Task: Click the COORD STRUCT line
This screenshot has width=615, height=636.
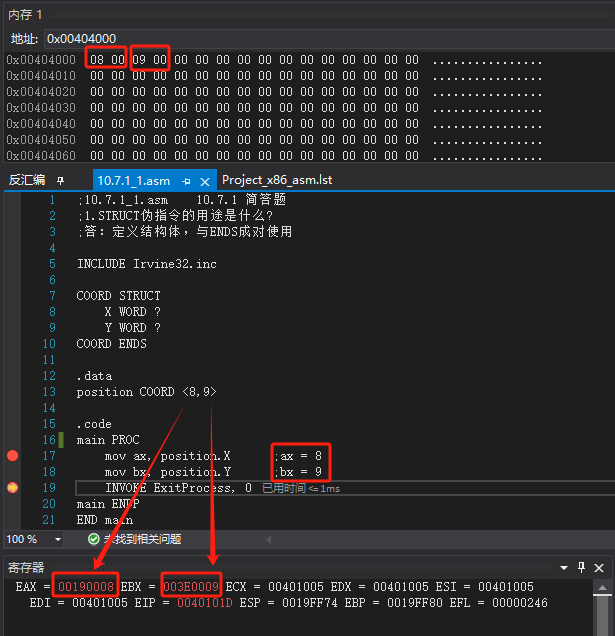Action: [118, 296]
